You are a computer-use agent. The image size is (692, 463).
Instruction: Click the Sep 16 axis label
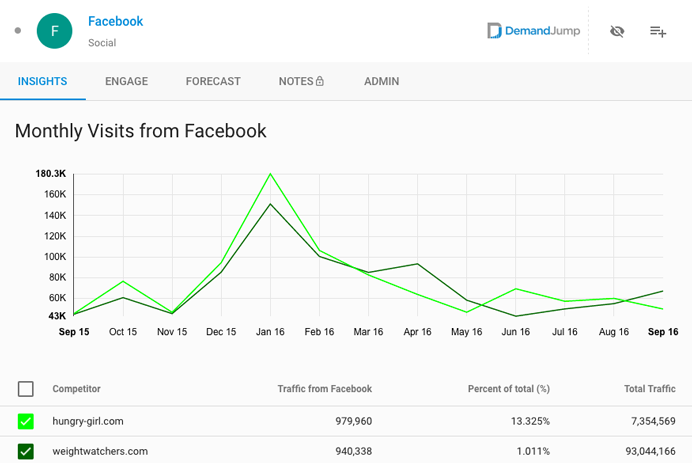tap(663, 332)
